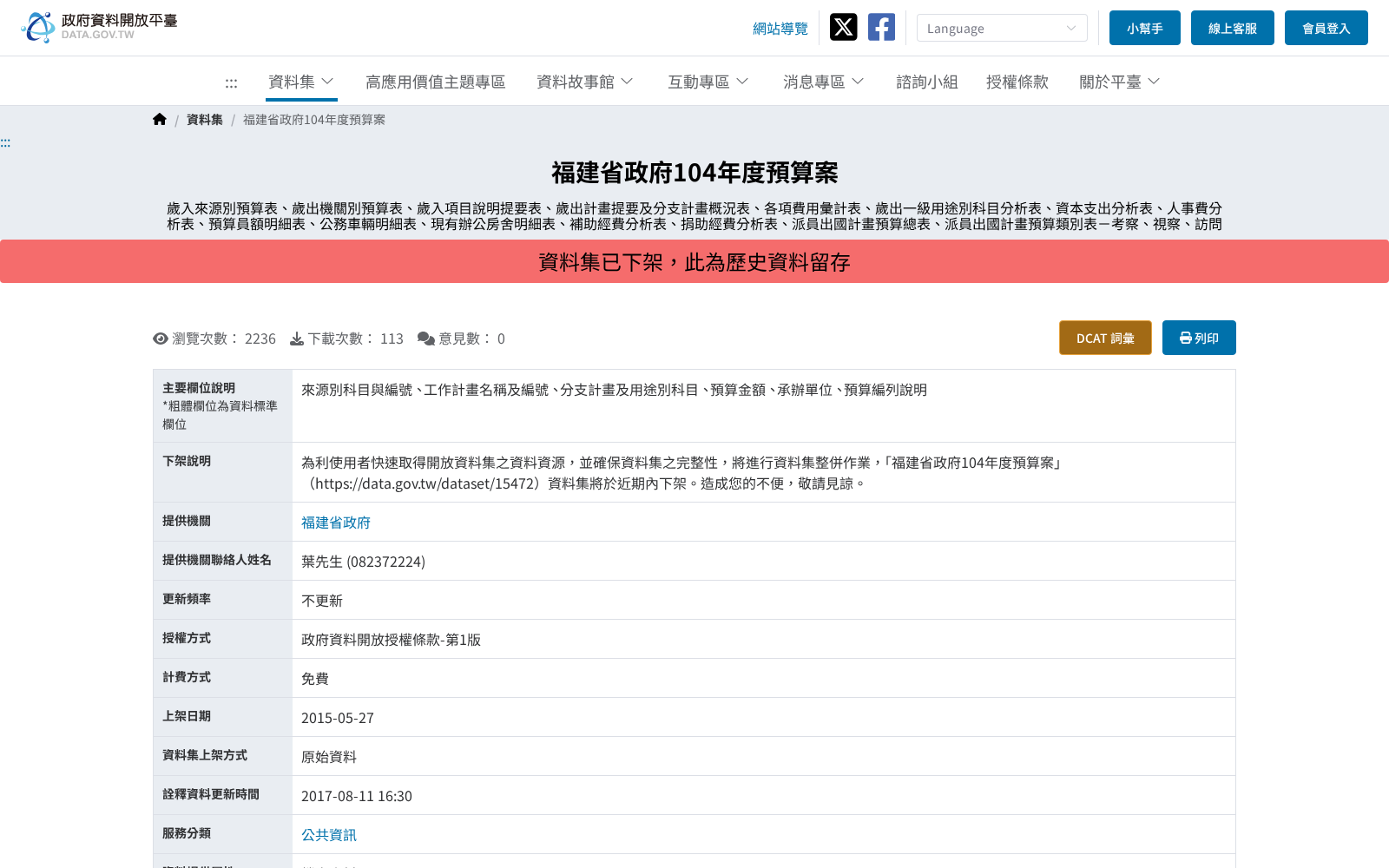Click the view count eye icon
Image resolution: width=1389 pixels, height=868 pixels.
click(161, 339)
